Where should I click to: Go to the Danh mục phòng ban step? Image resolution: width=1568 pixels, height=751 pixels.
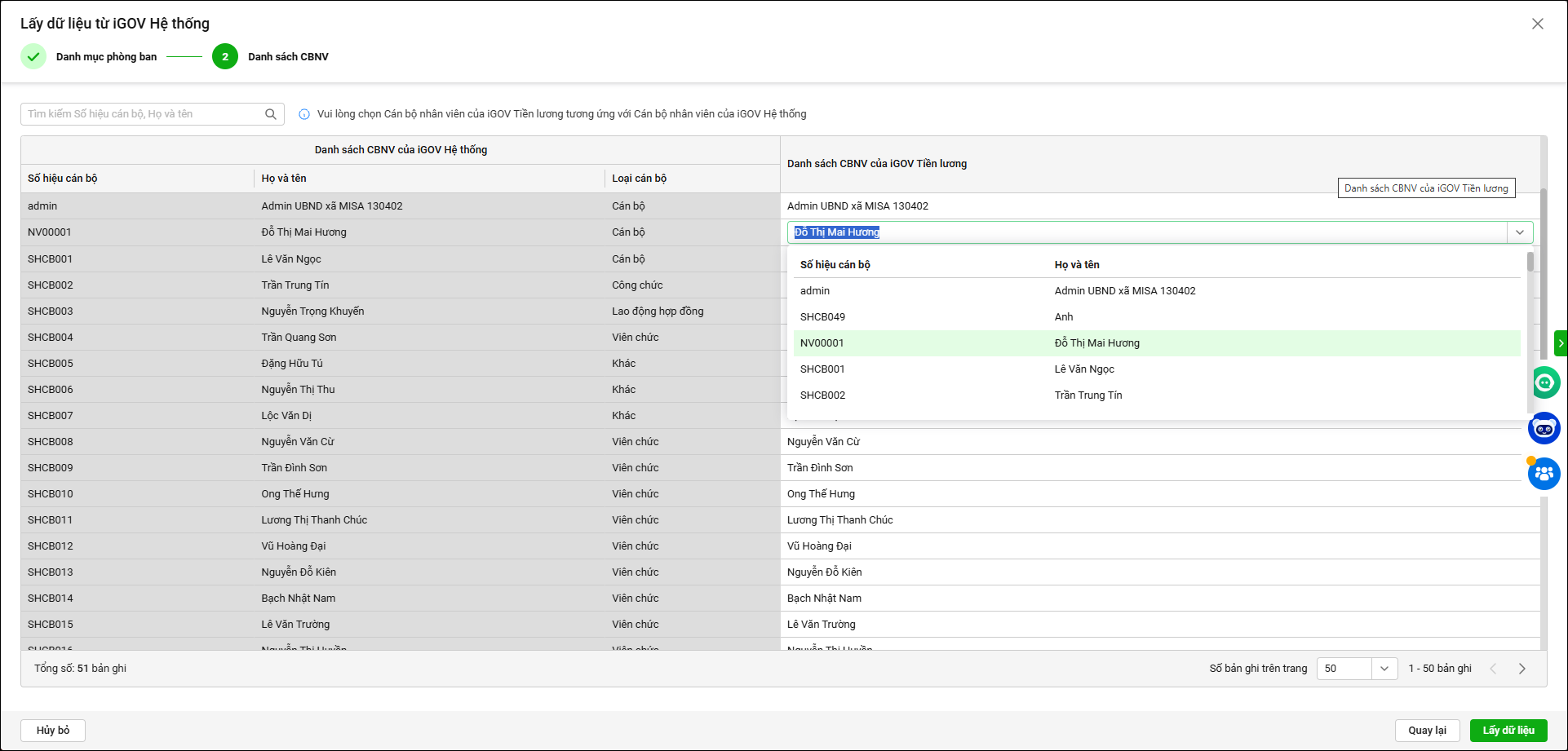(x=106, y=57)
